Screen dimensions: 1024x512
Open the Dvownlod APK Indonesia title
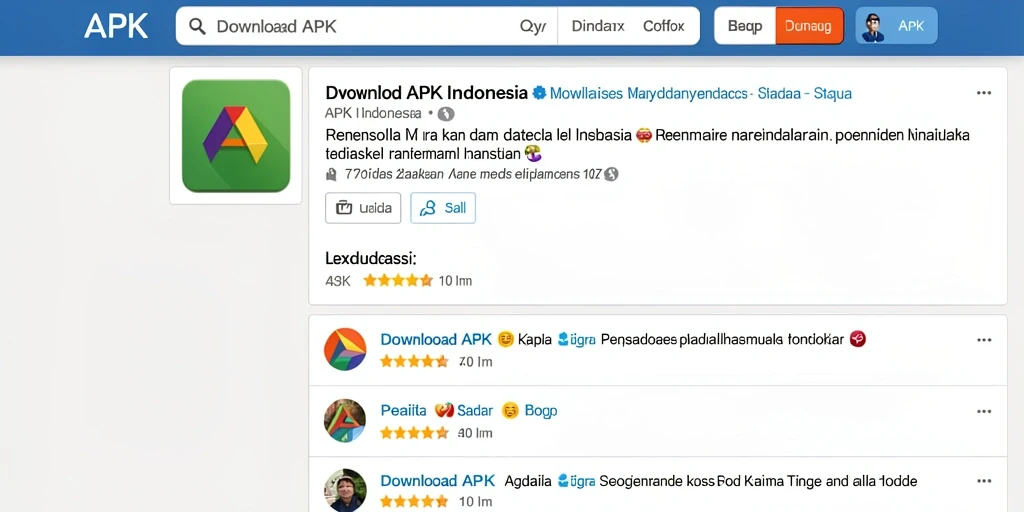tap(426, 93)
